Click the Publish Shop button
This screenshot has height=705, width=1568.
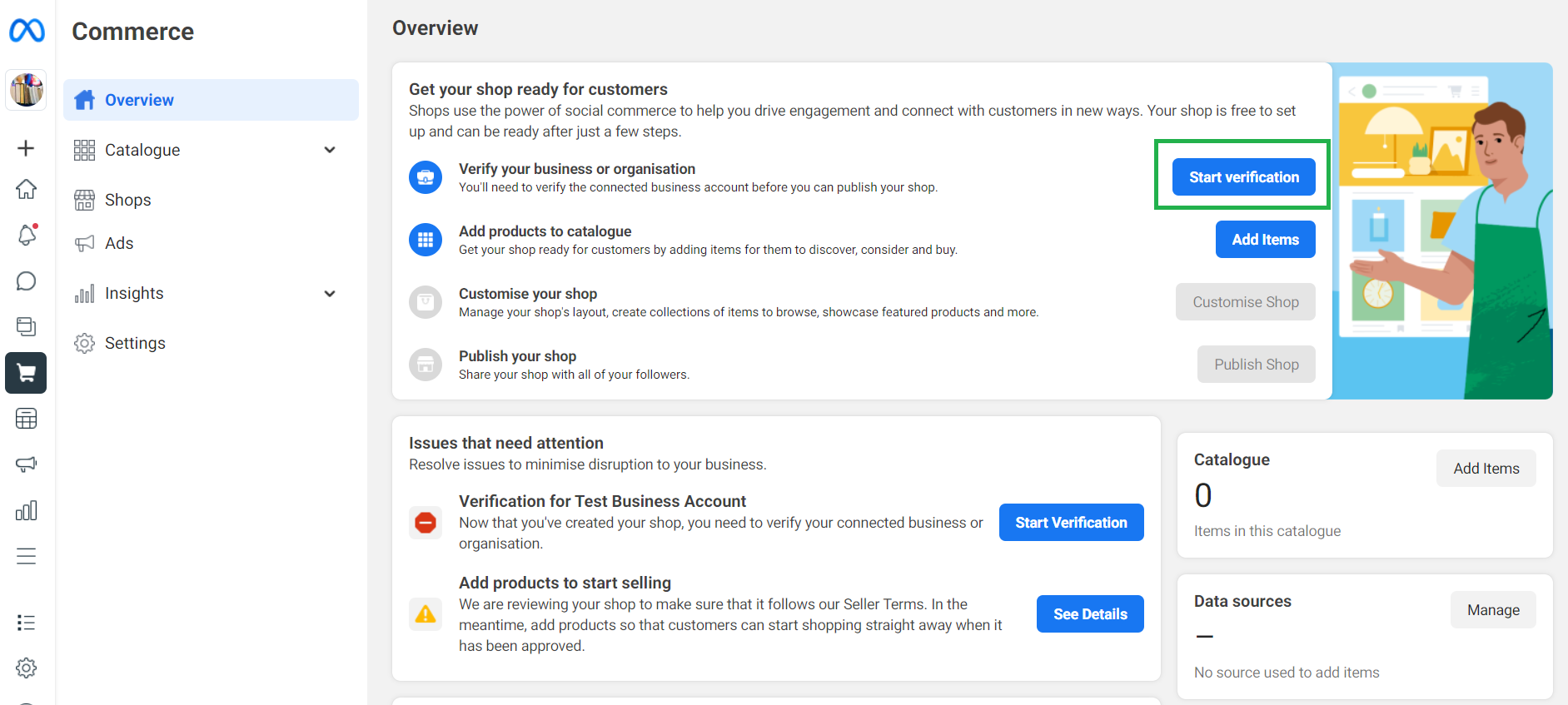point(1256,365)
